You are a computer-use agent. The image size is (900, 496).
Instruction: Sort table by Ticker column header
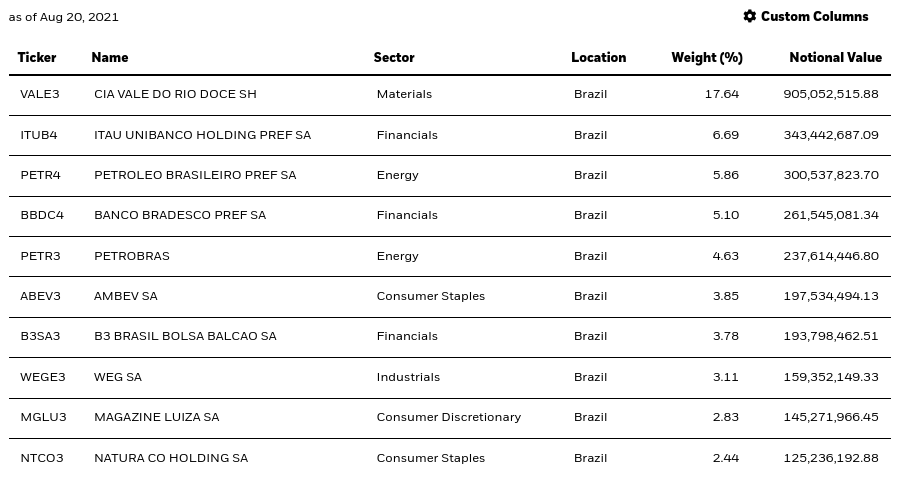(x=37, y=57)
